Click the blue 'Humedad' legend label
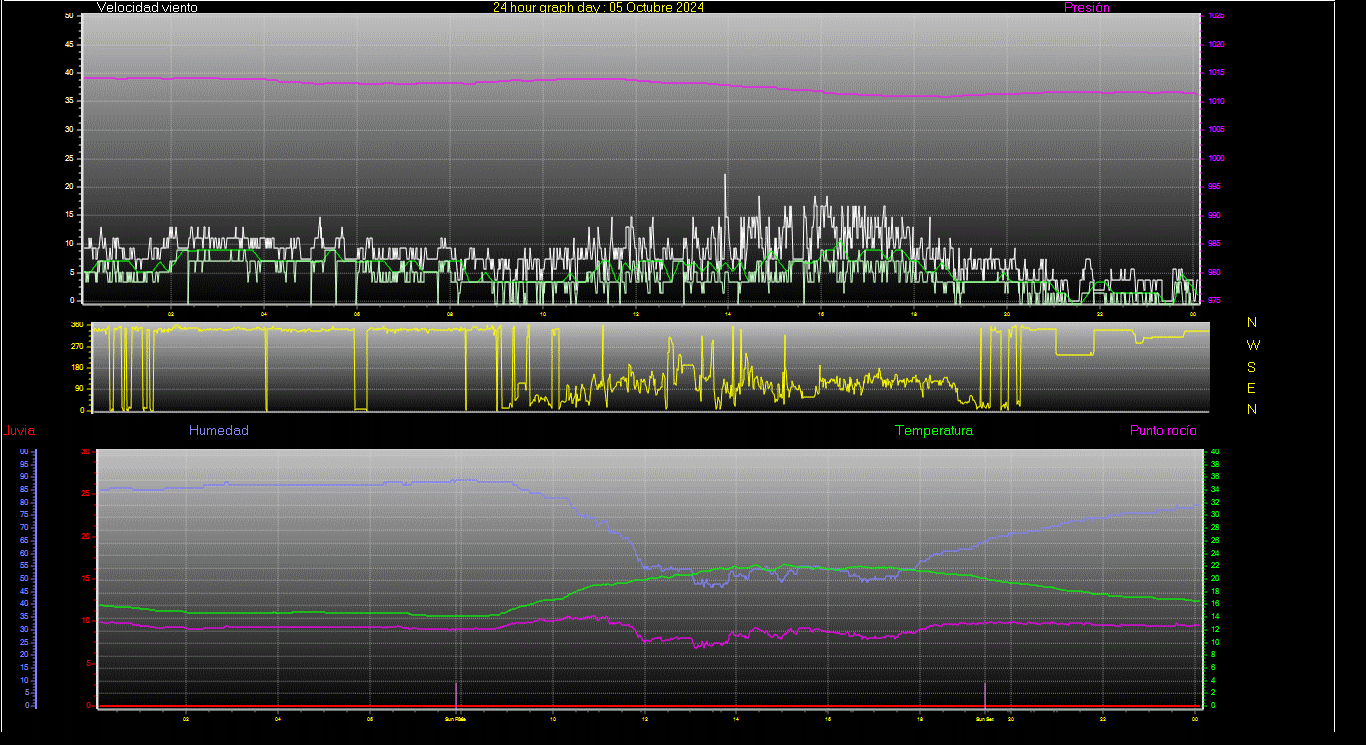Viewport: 1366px width, 745px height. [219, 431]
